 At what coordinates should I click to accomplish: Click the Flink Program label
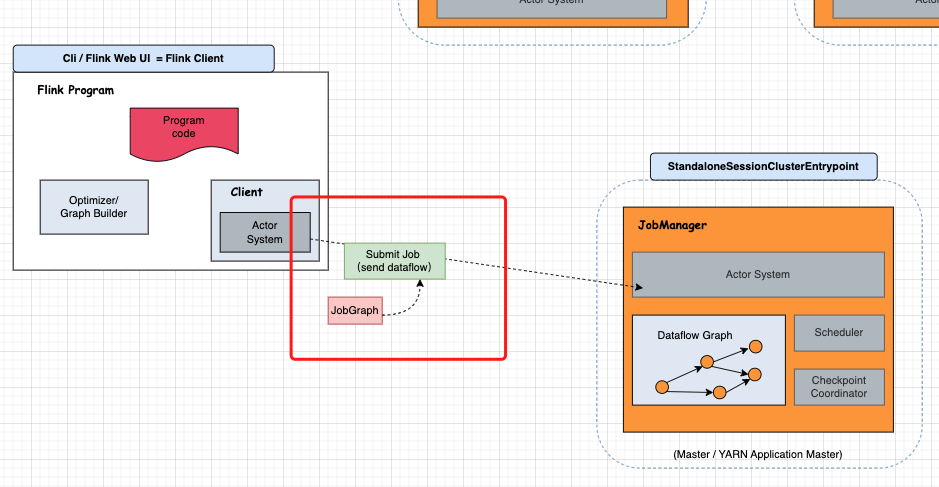(75, 90)
